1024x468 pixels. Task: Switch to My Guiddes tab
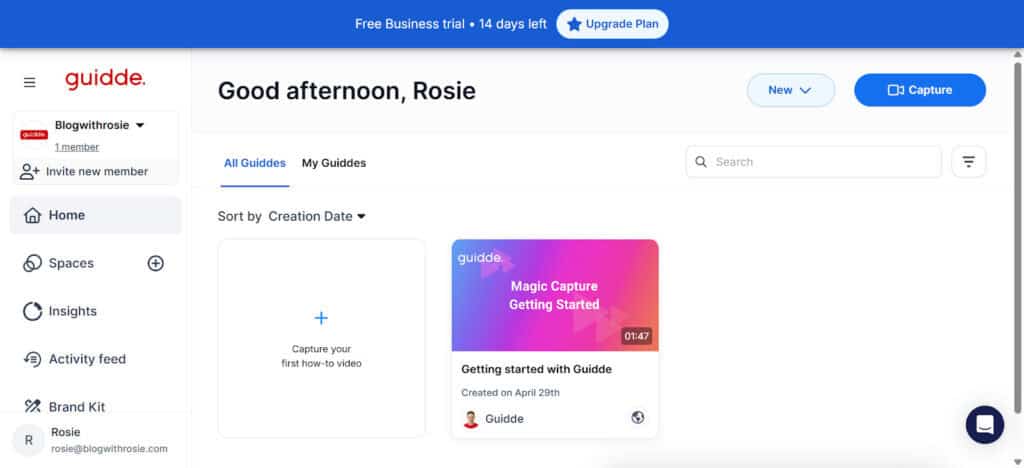click(334, 163)
